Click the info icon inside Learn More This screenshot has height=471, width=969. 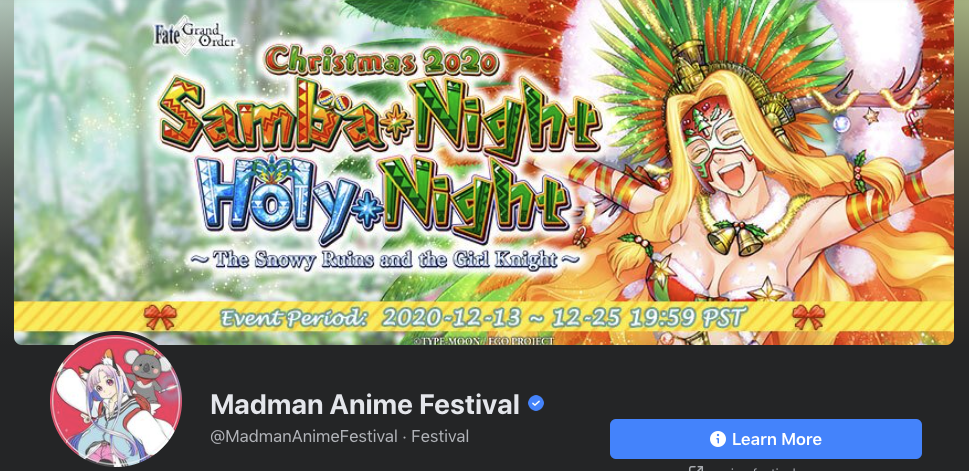tap(717, 439)
